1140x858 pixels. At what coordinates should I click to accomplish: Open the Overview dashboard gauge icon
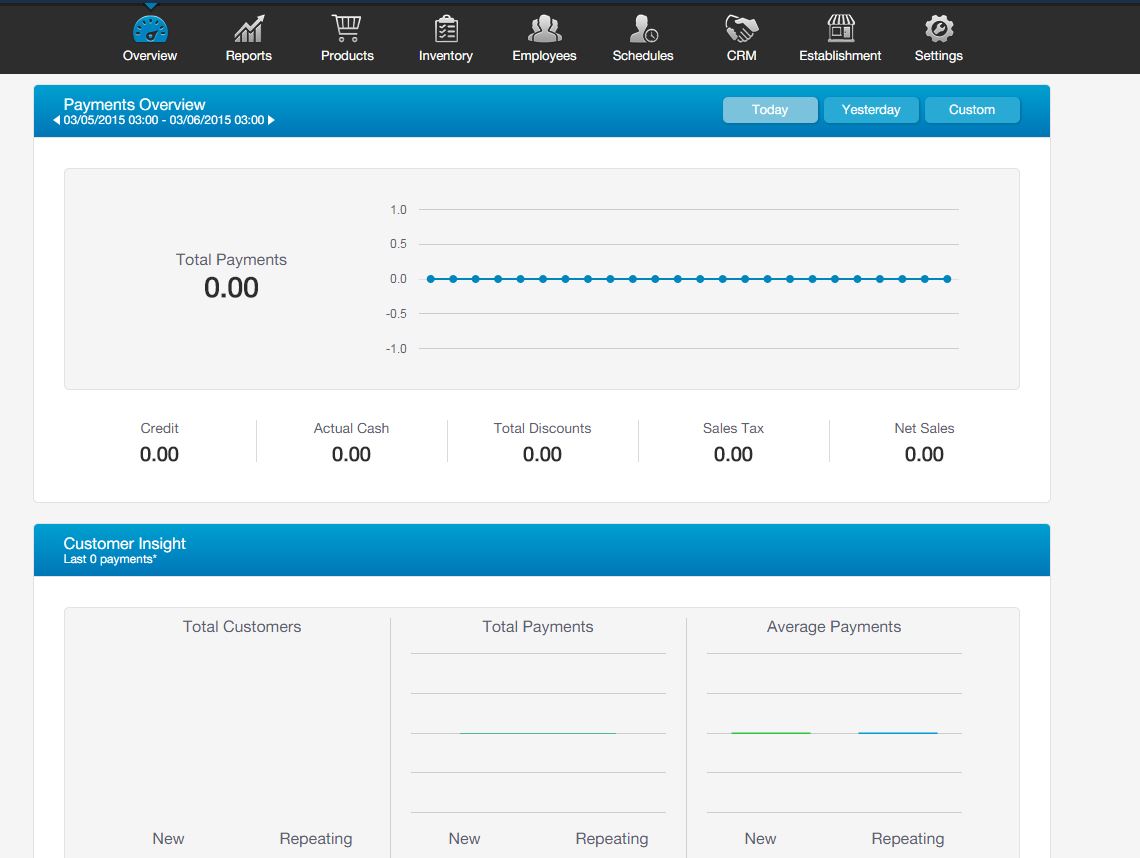150,29
